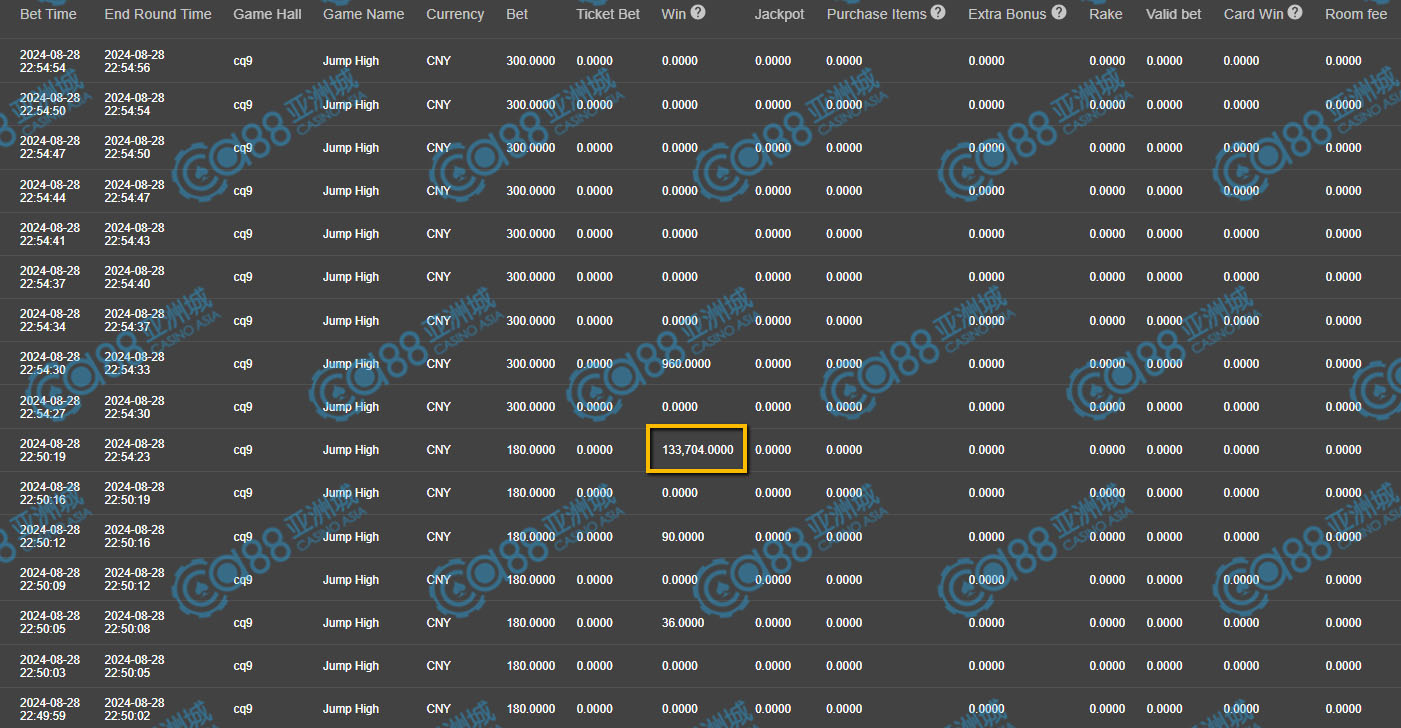1401x728 pixels.
Task: Click Bet Time cell 2024-08-28 22:50:12
Action: tap(50, 536)
